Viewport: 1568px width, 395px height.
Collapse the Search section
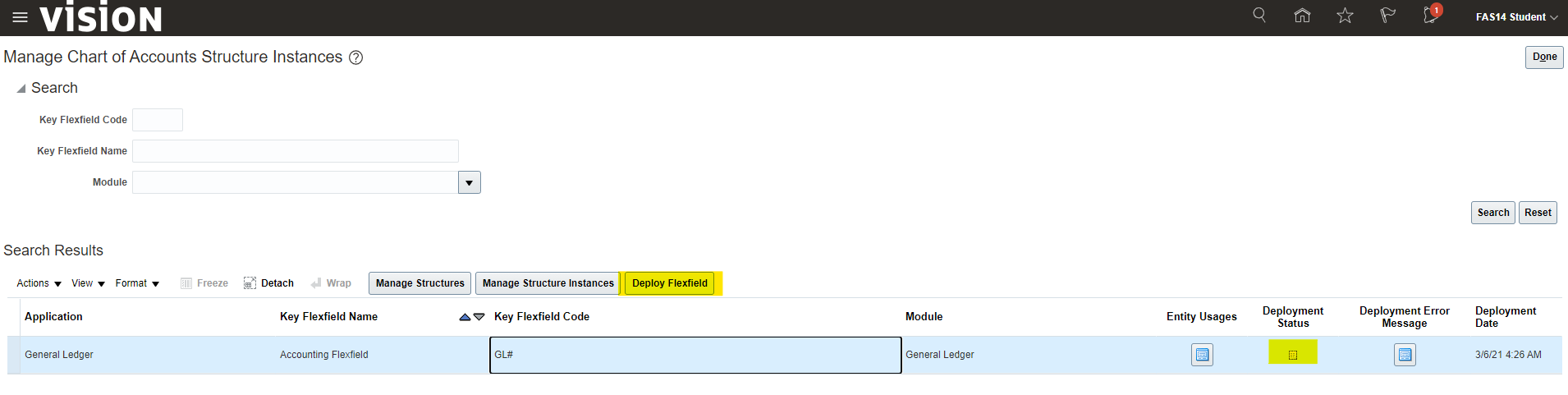pos(21,89)
